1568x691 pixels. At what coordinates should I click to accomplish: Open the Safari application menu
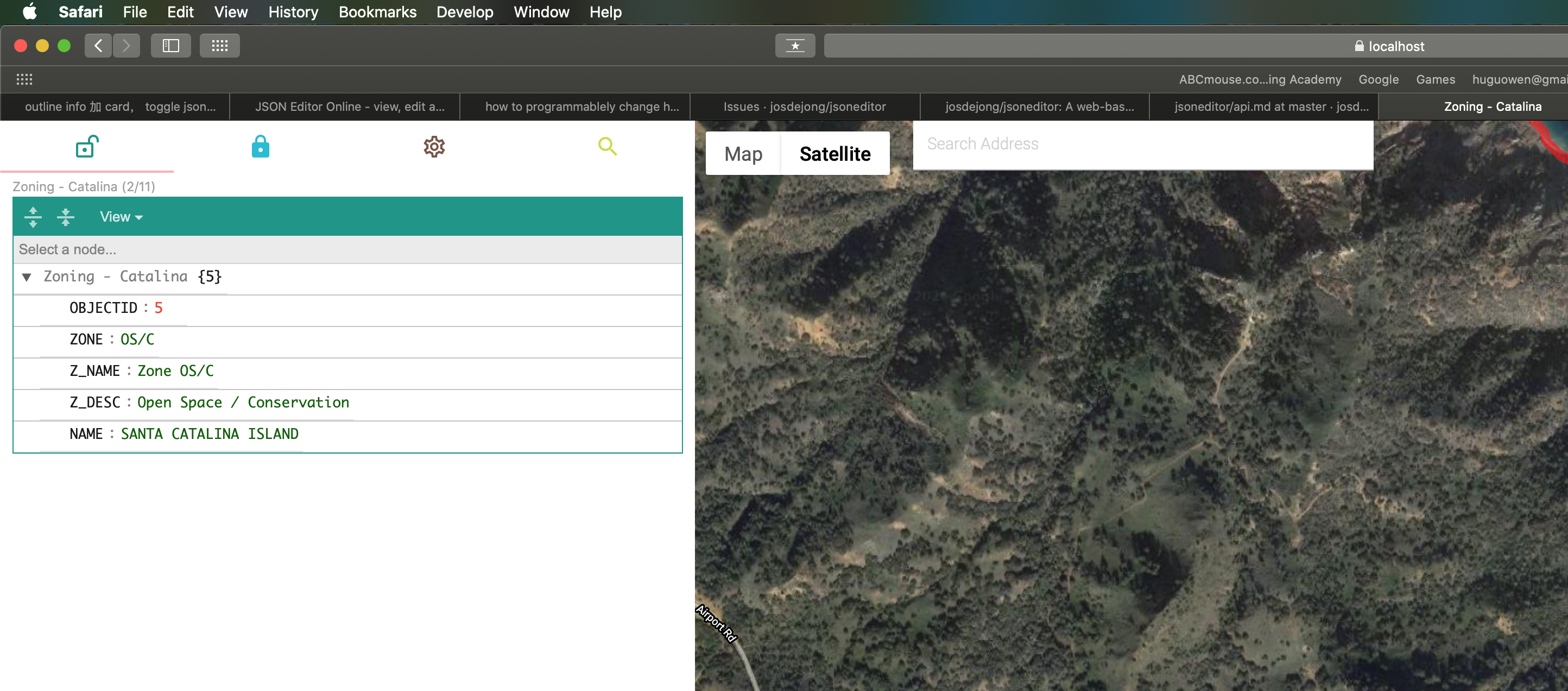(80, 11)
